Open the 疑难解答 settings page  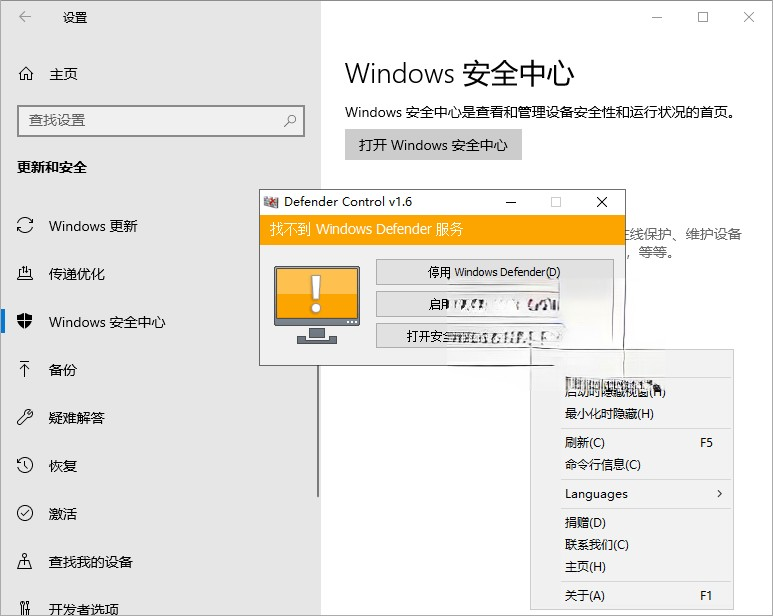point(76,417)
